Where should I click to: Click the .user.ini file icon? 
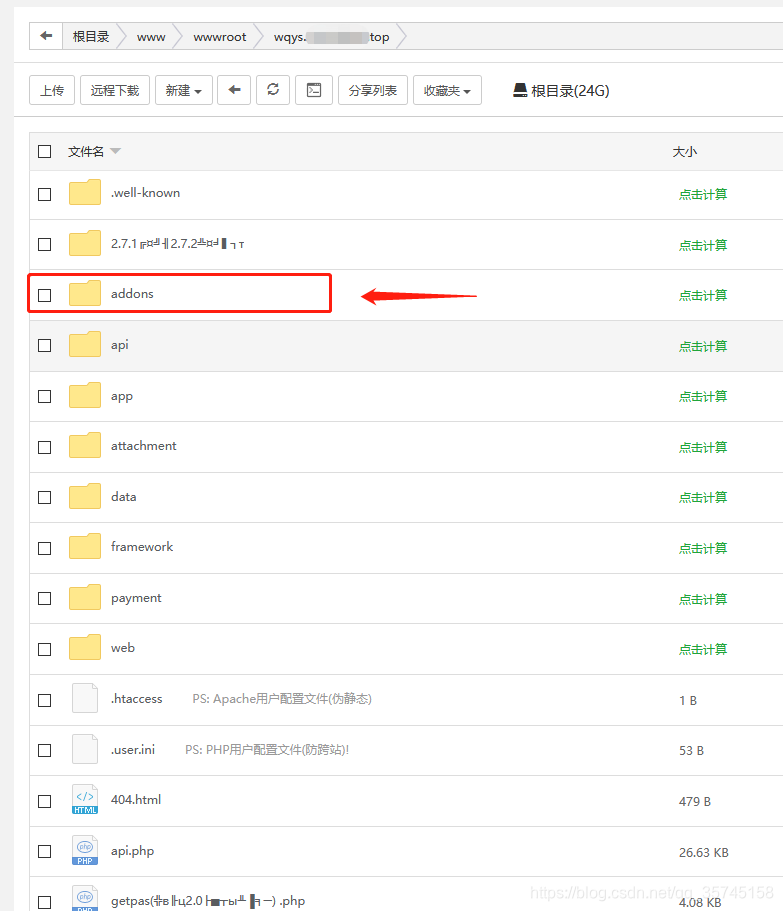(x=85, y=749)
